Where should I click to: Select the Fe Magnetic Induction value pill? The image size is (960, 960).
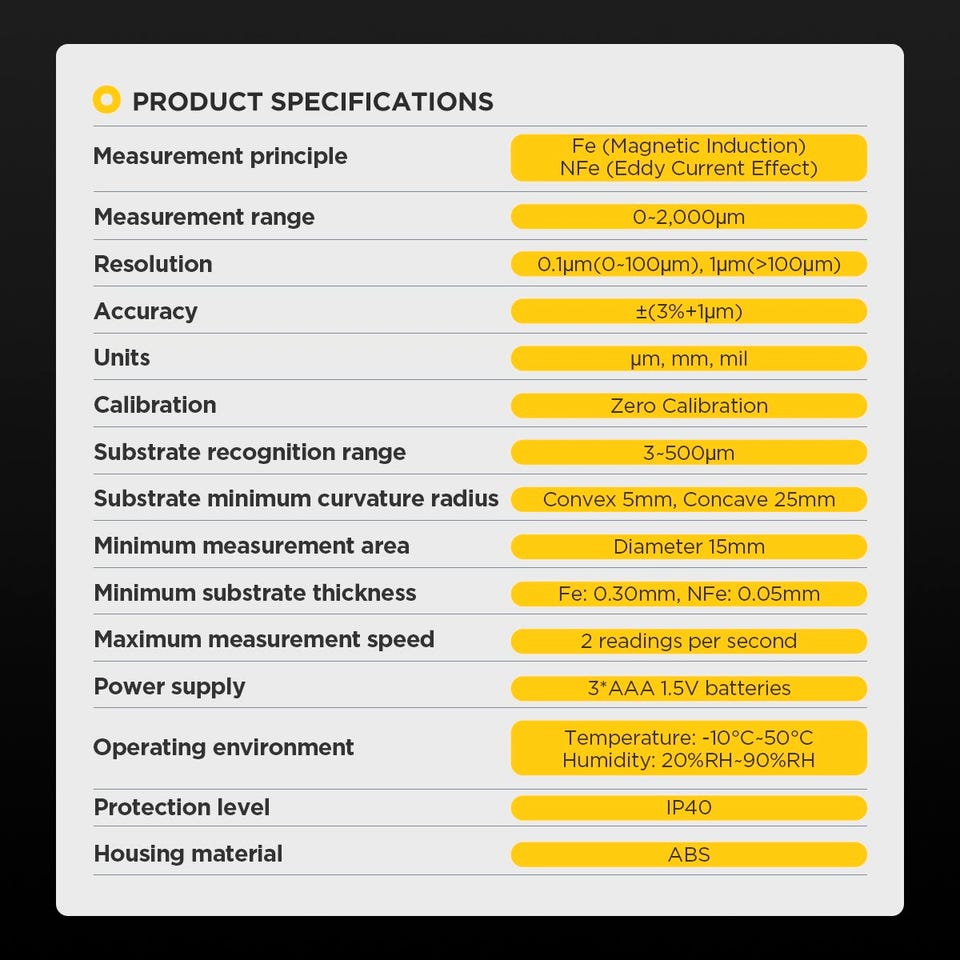point(689,157)
